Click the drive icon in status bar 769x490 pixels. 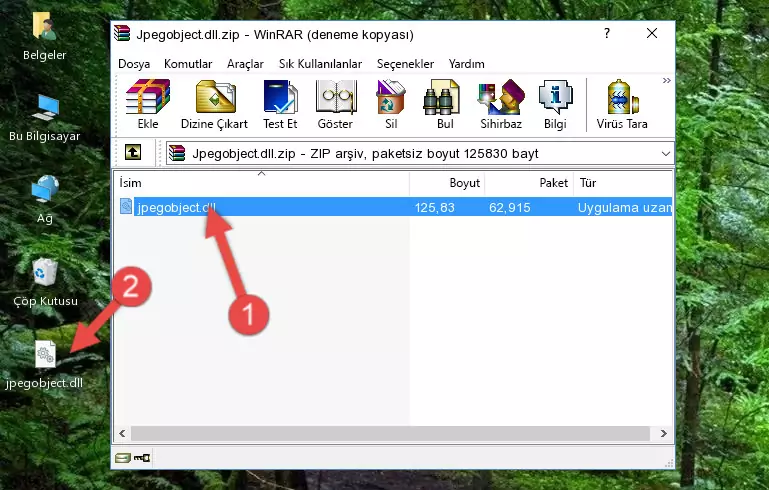tap(123, 458)
